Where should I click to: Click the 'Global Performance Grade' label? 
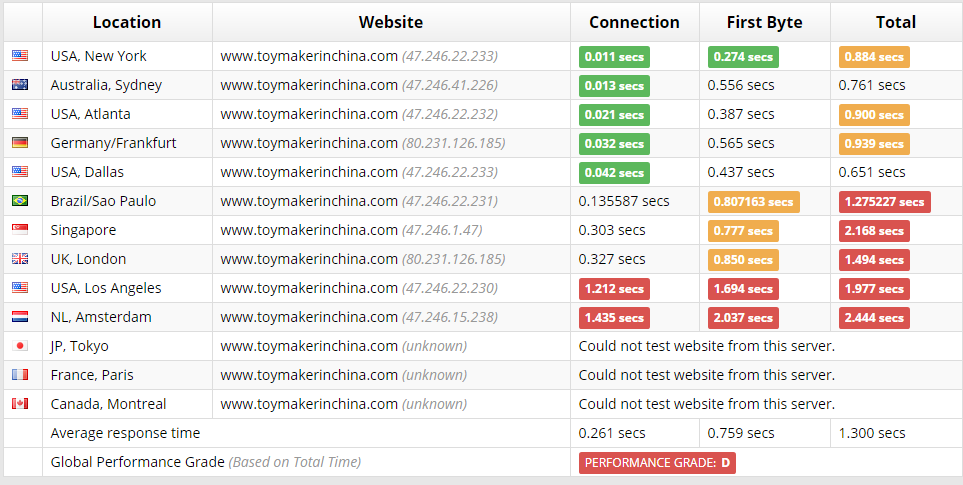(x=138, y=462)
